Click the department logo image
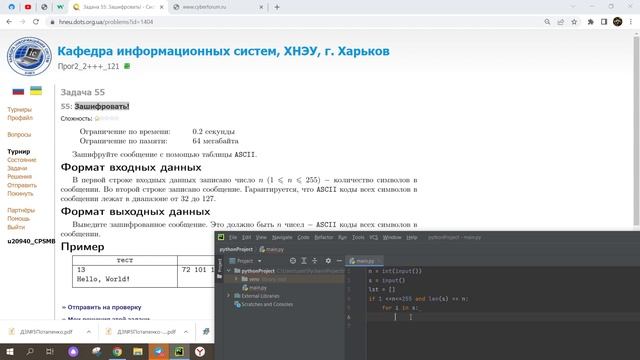Screen dimensions: 640x360 [x=29, y=56]
